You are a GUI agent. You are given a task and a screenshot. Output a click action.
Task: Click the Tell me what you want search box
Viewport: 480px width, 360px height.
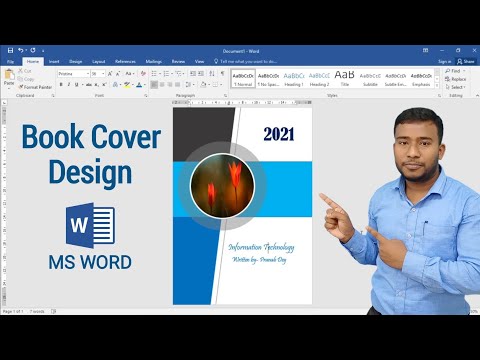point(246,62)
